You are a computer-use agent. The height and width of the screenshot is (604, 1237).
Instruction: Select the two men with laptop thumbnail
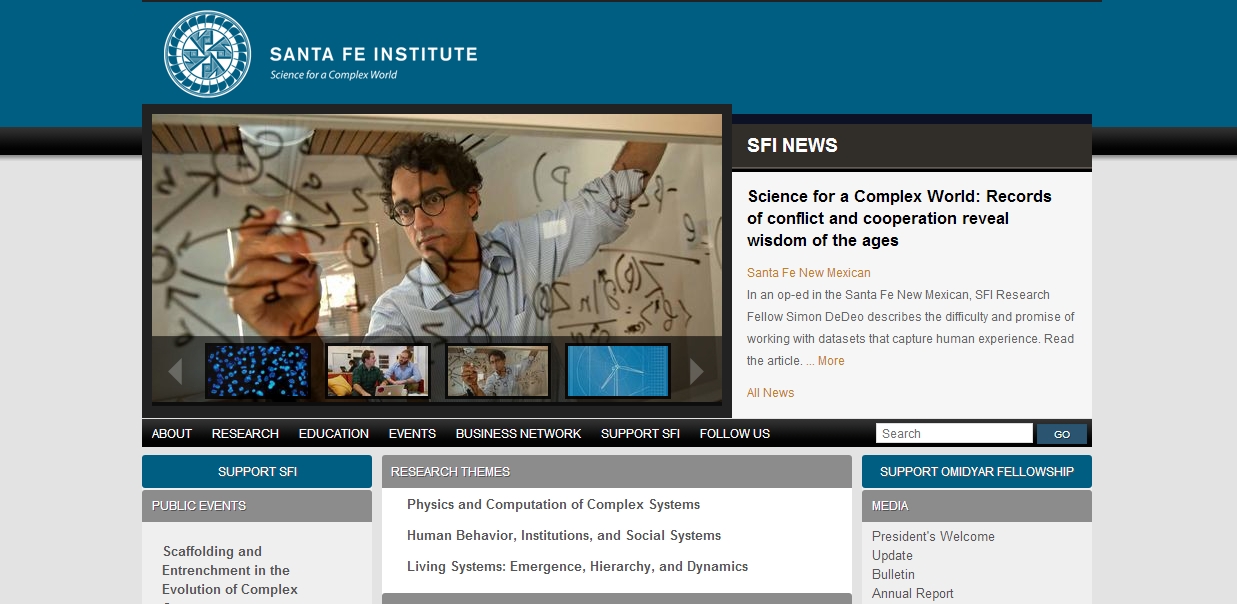(x=378, y=371)
